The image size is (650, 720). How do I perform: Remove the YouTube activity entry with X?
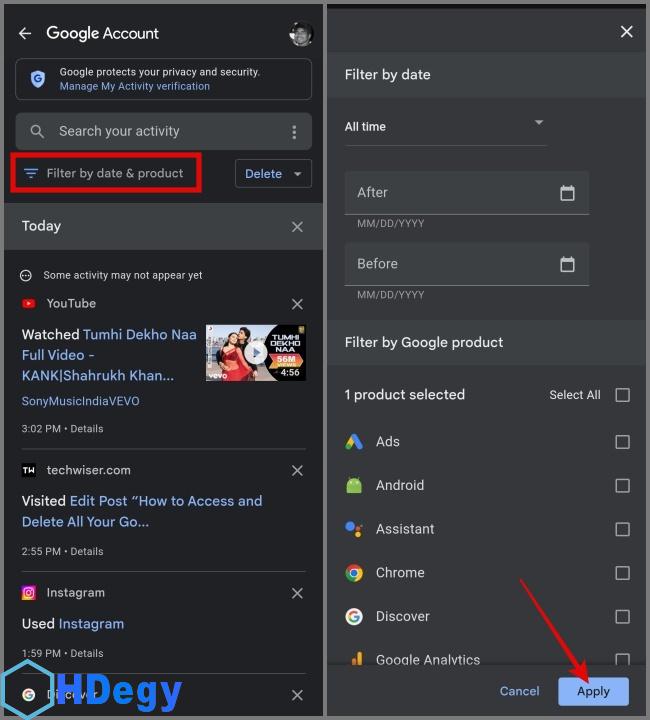click(297, 304)
